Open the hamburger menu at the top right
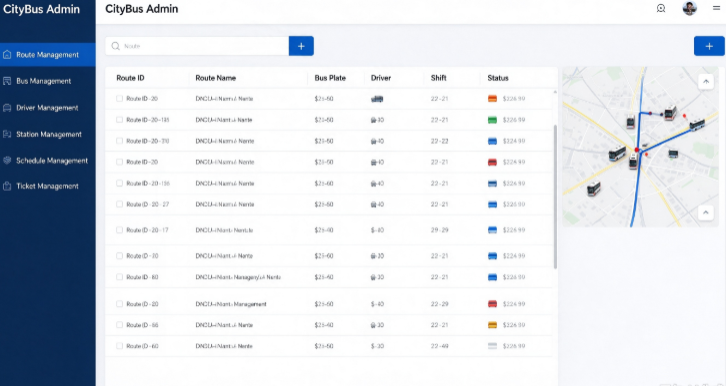726x386 pixels. (716, 8)
